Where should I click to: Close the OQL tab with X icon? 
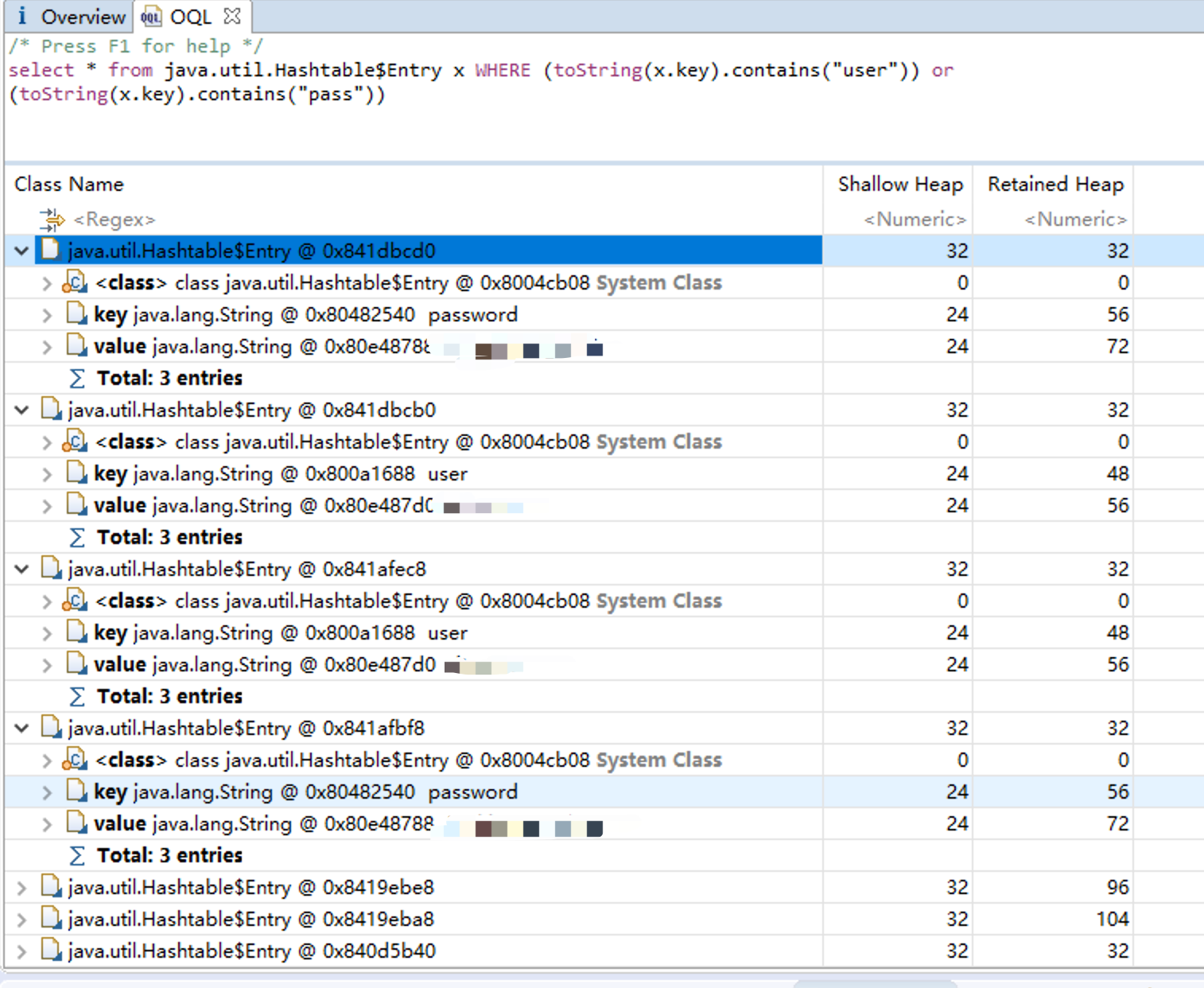(232, 16)
